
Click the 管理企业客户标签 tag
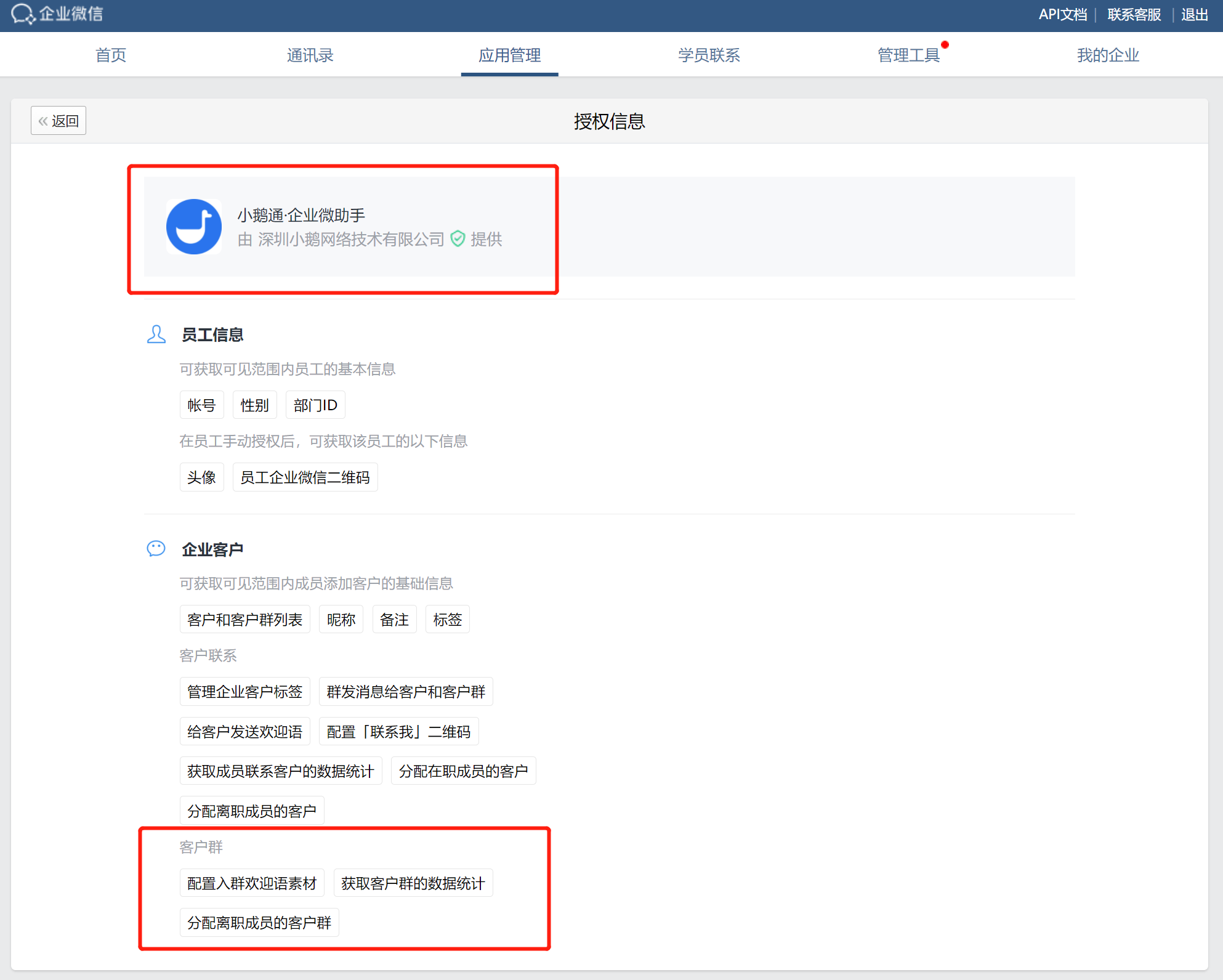coord(245,691)
